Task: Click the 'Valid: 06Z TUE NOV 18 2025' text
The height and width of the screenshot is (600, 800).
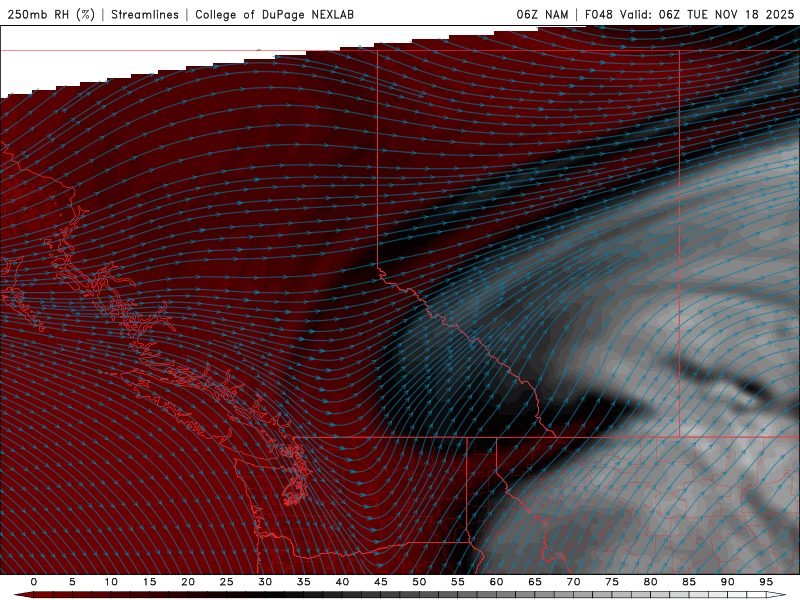Action: (707, 14)
